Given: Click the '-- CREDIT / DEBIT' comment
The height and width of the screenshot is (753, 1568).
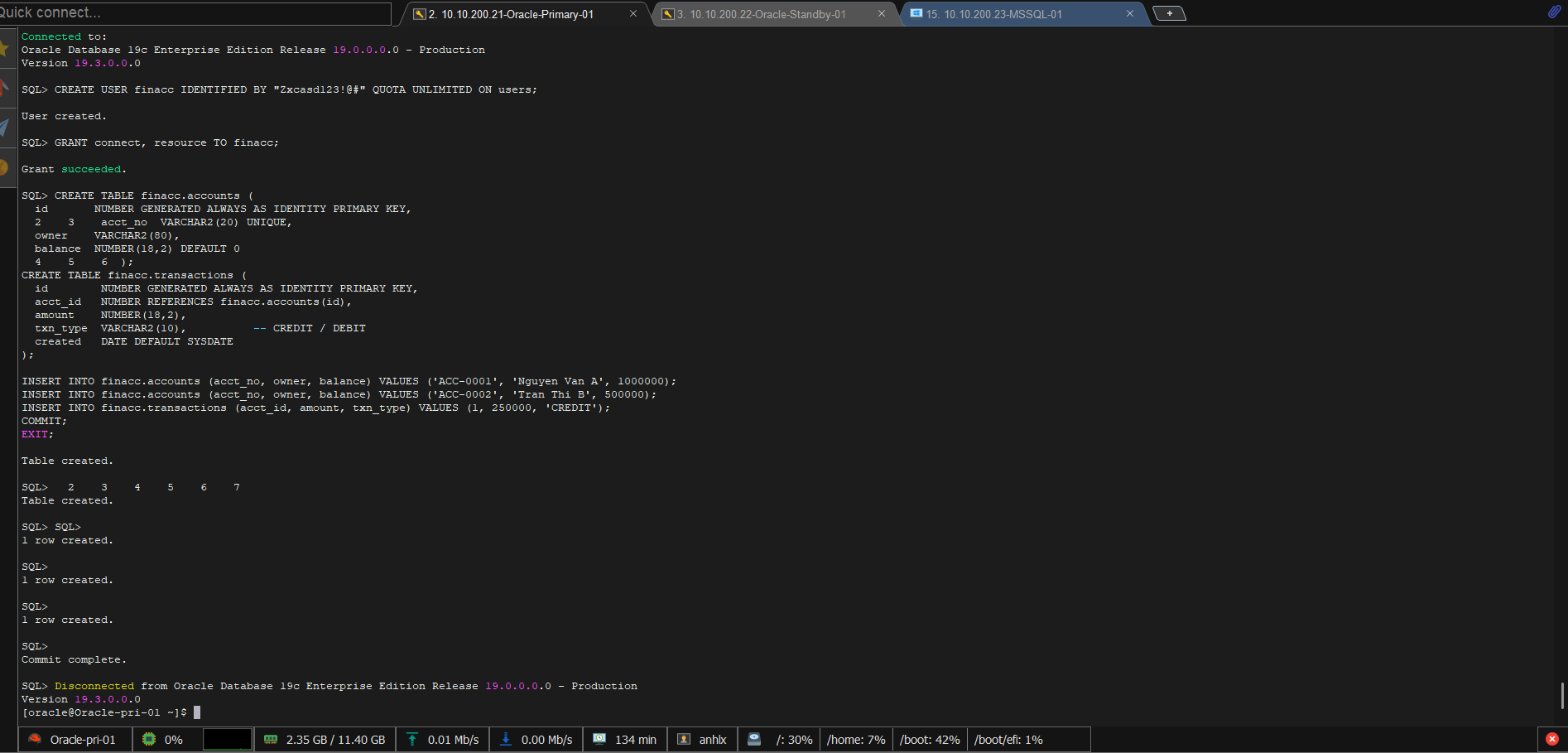Looking at the screenshot, I should (x=310, y=328).
